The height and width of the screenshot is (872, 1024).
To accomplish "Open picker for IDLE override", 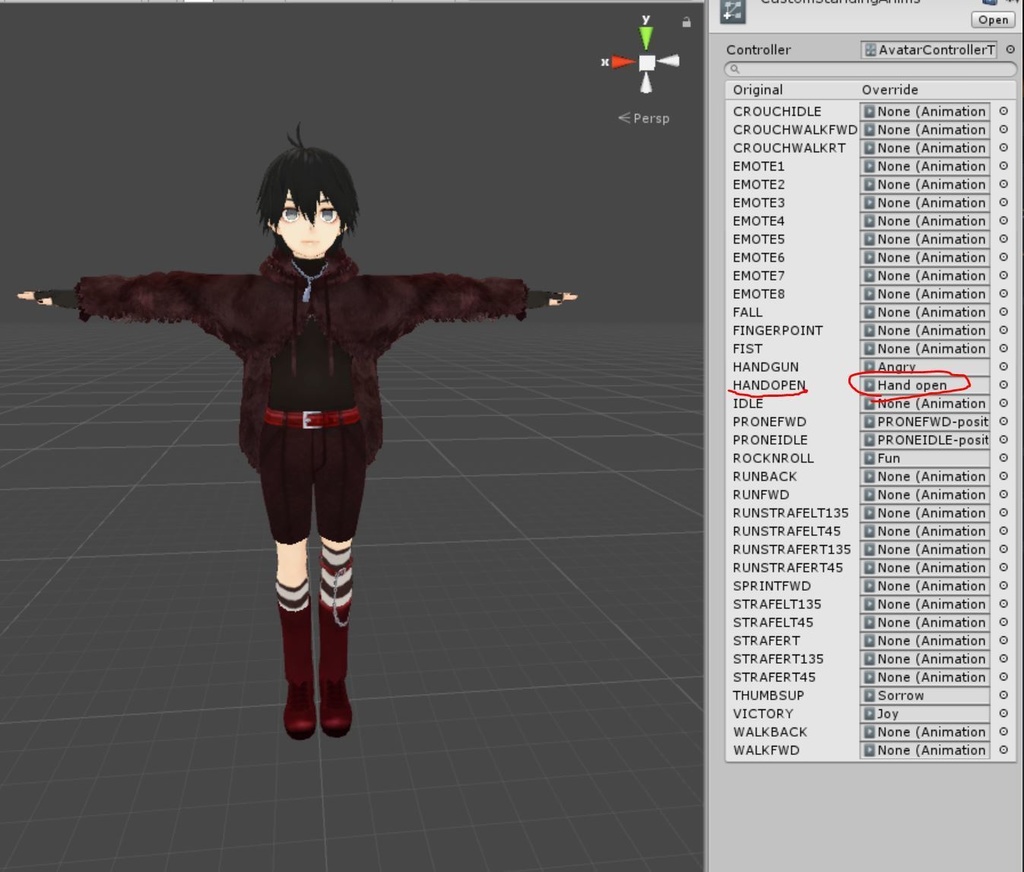I will (x=1004, y=404).
